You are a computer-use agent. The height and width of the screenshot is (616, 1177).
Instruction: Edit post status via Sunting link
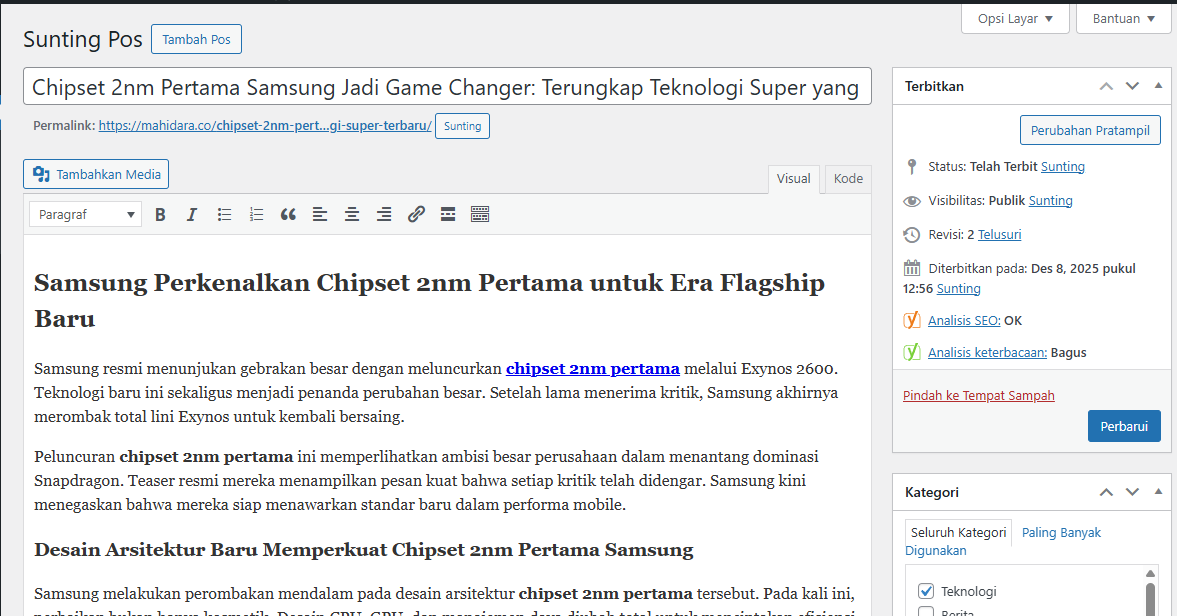click(1062, 167)
